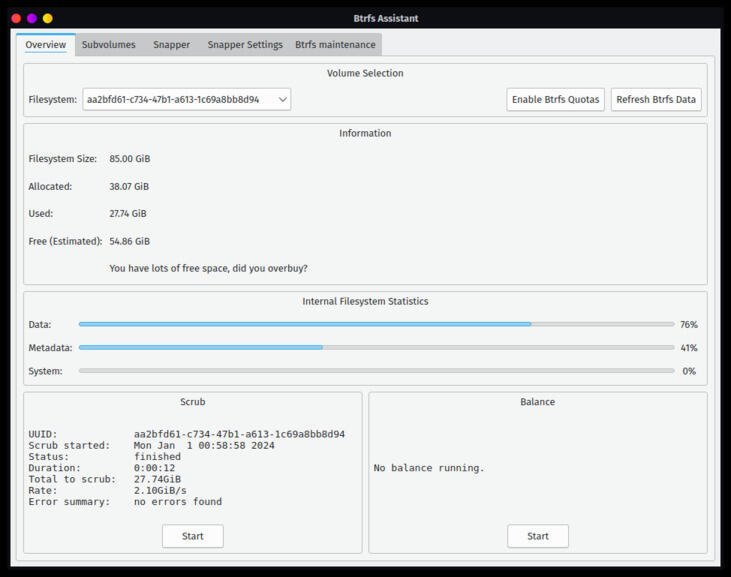Viewport: 731px width, 577px height.
Task: Click the purple window control button
Action: (32, 18)
